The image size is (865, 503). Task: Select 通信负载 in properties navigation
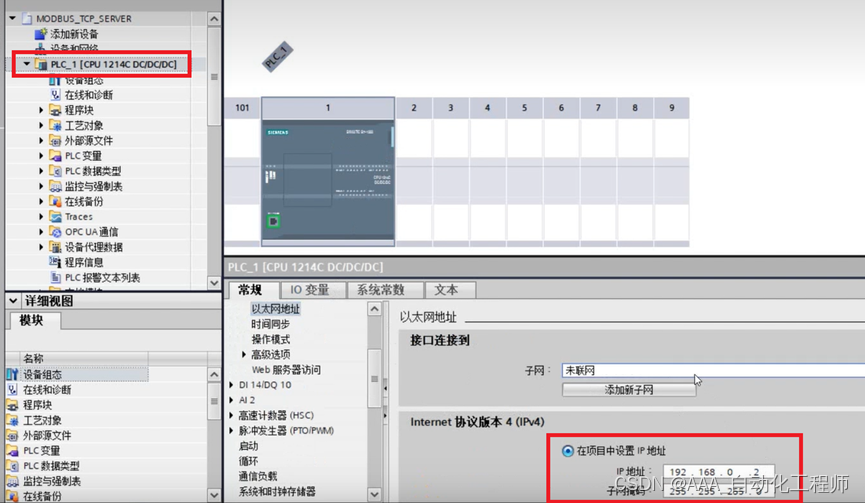click(258, 476)
